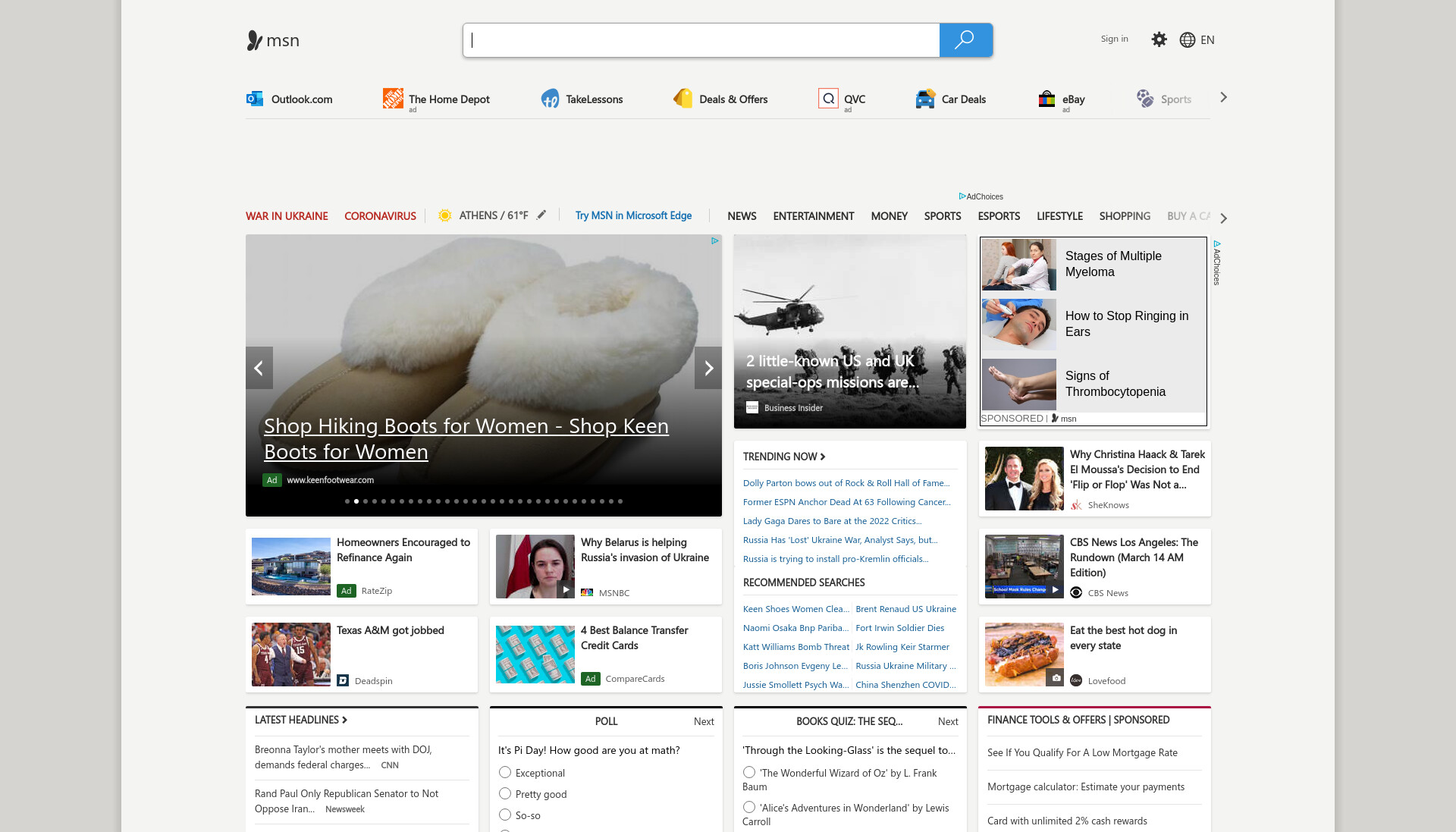Open Stages of Multiple Myeloma ad
Image resolution: width=1456 pixels, height=832 pixels.
(1094, 264)
